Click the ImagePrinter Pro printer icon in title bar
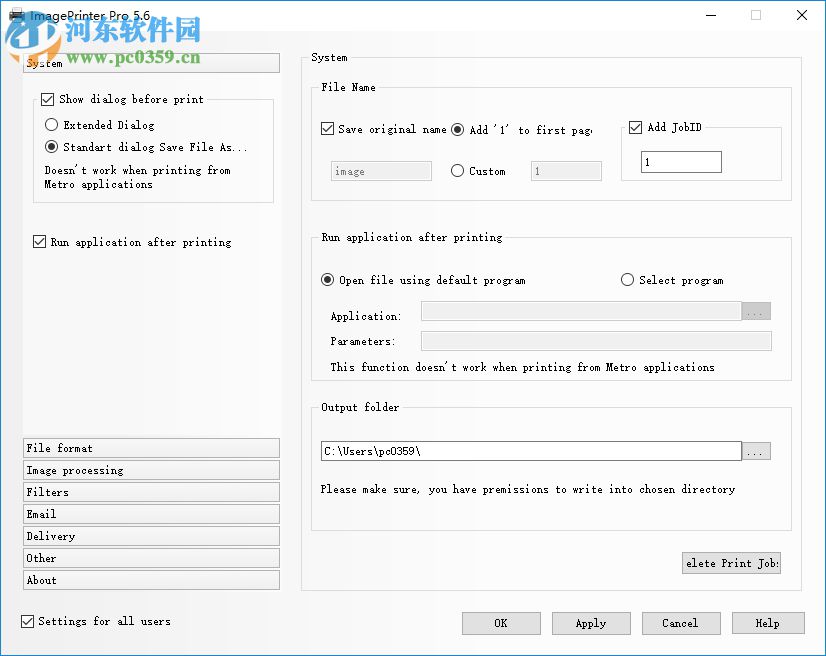This screenshot has width=826, height=656. (x=15, y=15)
